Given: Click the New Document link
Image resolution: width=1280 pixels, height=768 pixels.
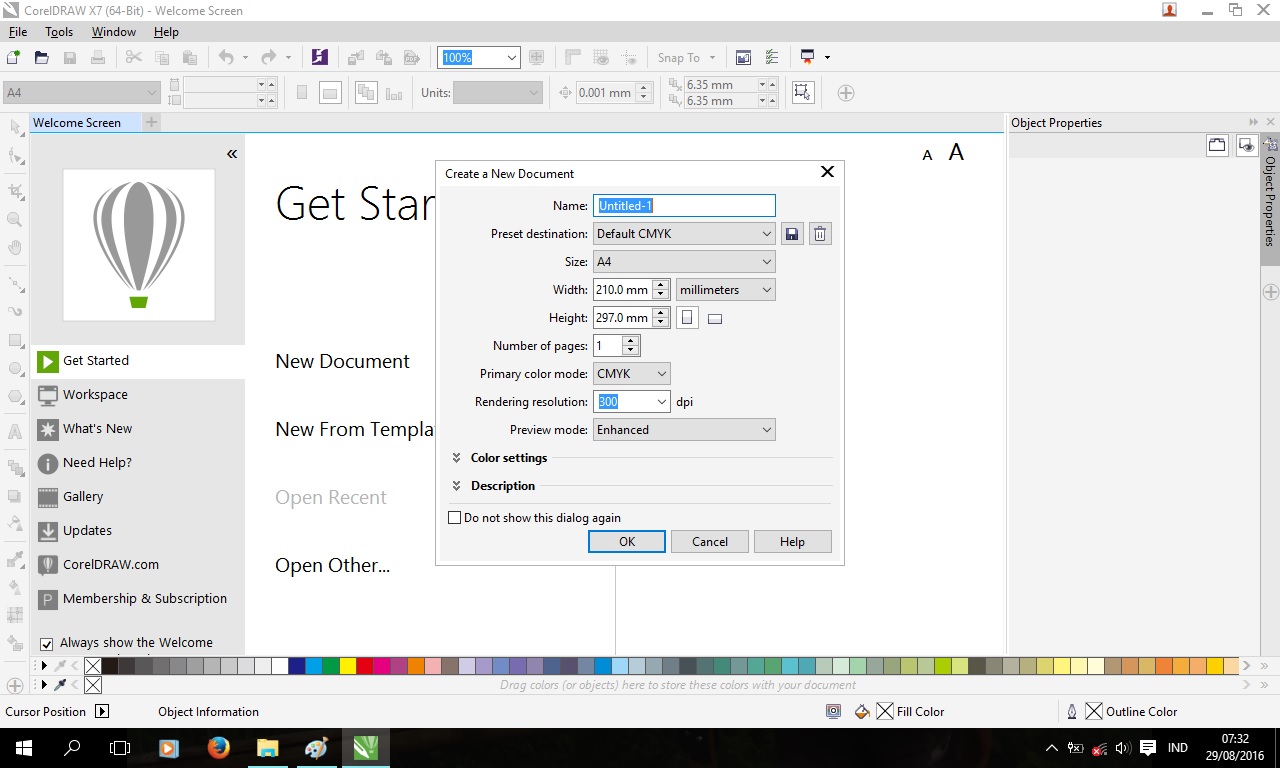Looking at the screenshot, I should (343, 362).
